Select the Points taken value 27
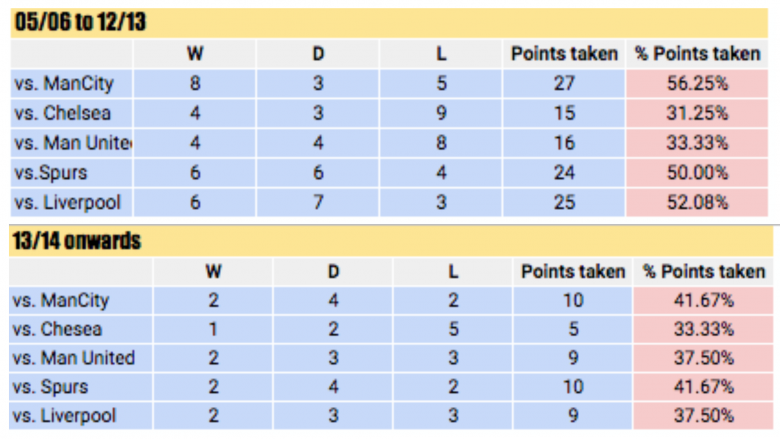780x439 pixels. [x=564, y=84]
